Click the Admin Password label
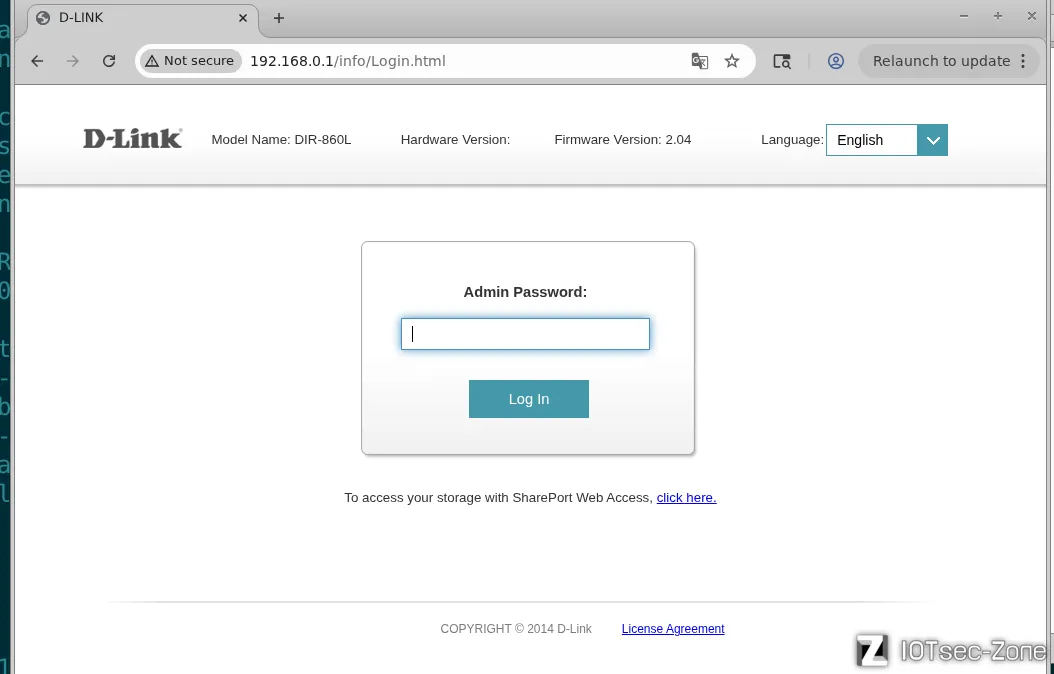Viewport: 1054px width, 674px height. pyautogui.click(x=525, y=292)
